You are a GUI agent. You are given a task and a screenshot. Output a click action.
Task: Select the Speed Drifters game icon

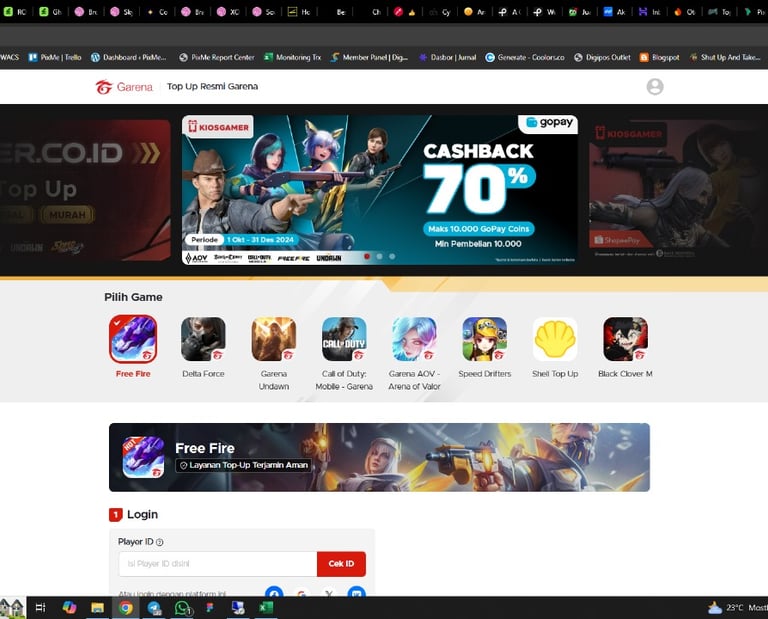tap(485, 339)
